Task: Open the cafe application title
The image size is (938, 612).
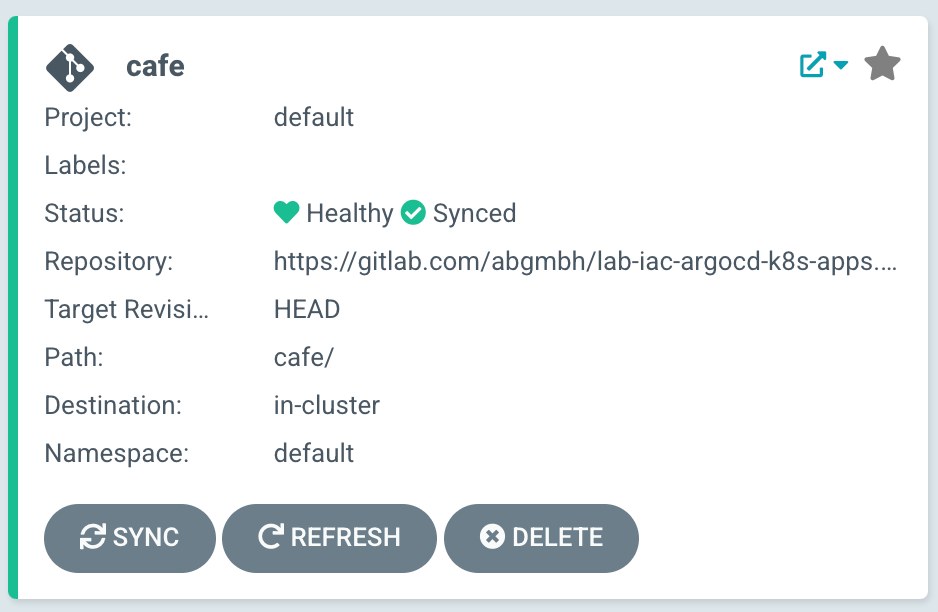Action: point(155,67)
